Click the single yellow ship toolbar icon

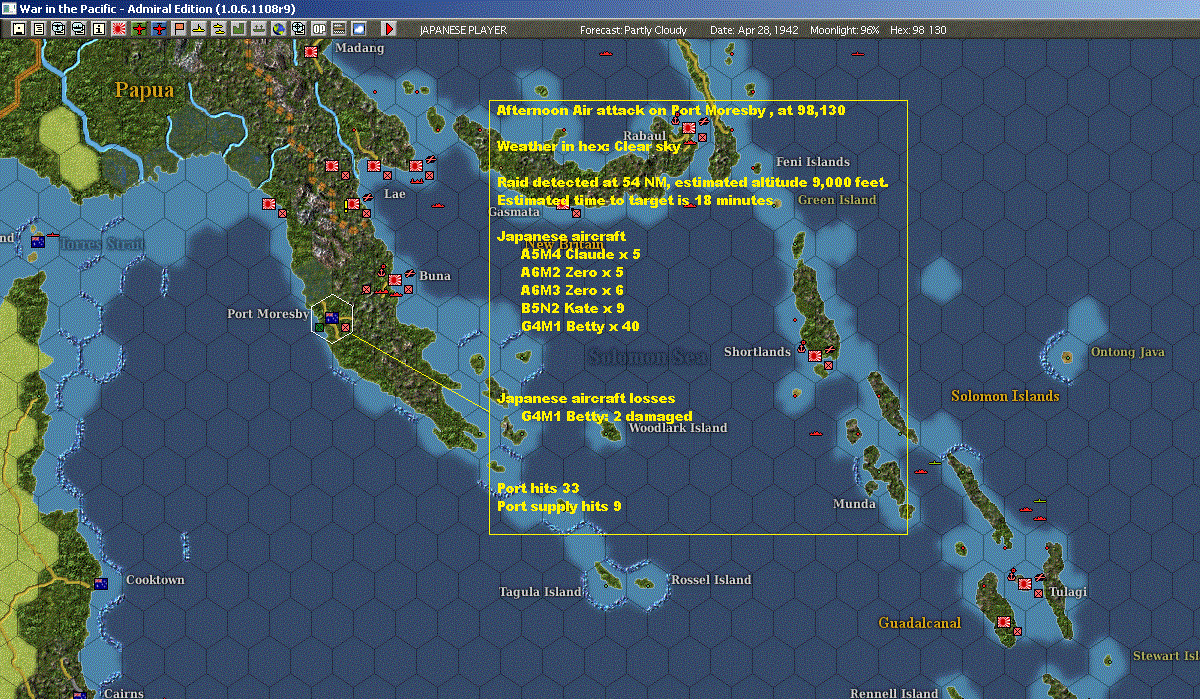pos(198,29)
